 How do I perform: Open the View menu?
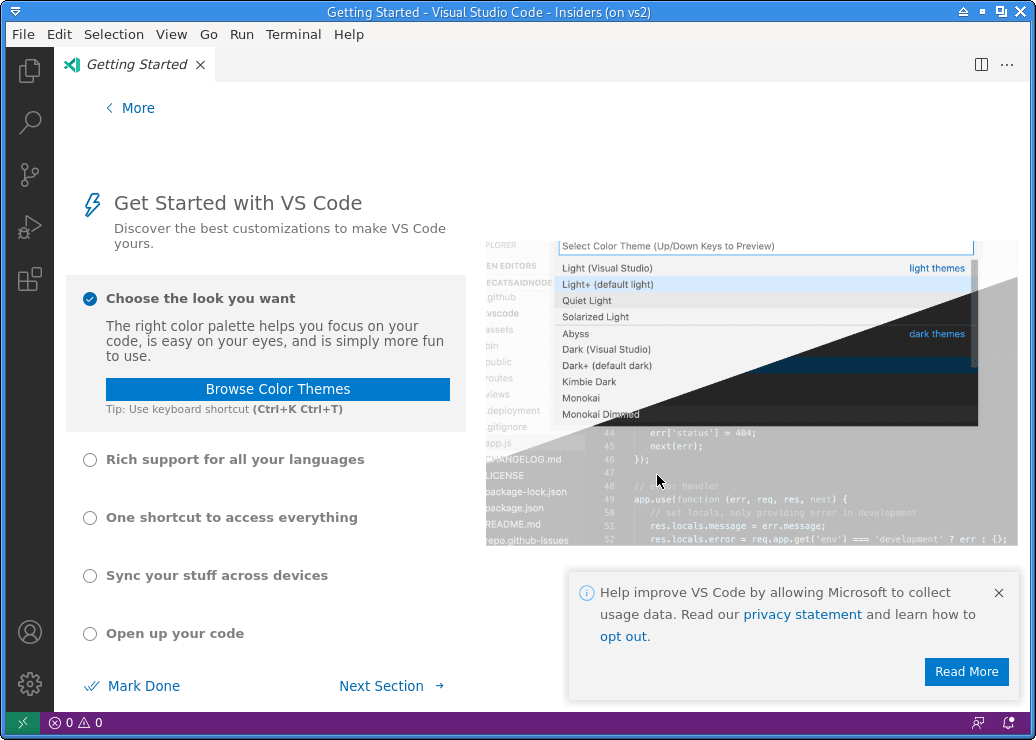coord(172,34)
